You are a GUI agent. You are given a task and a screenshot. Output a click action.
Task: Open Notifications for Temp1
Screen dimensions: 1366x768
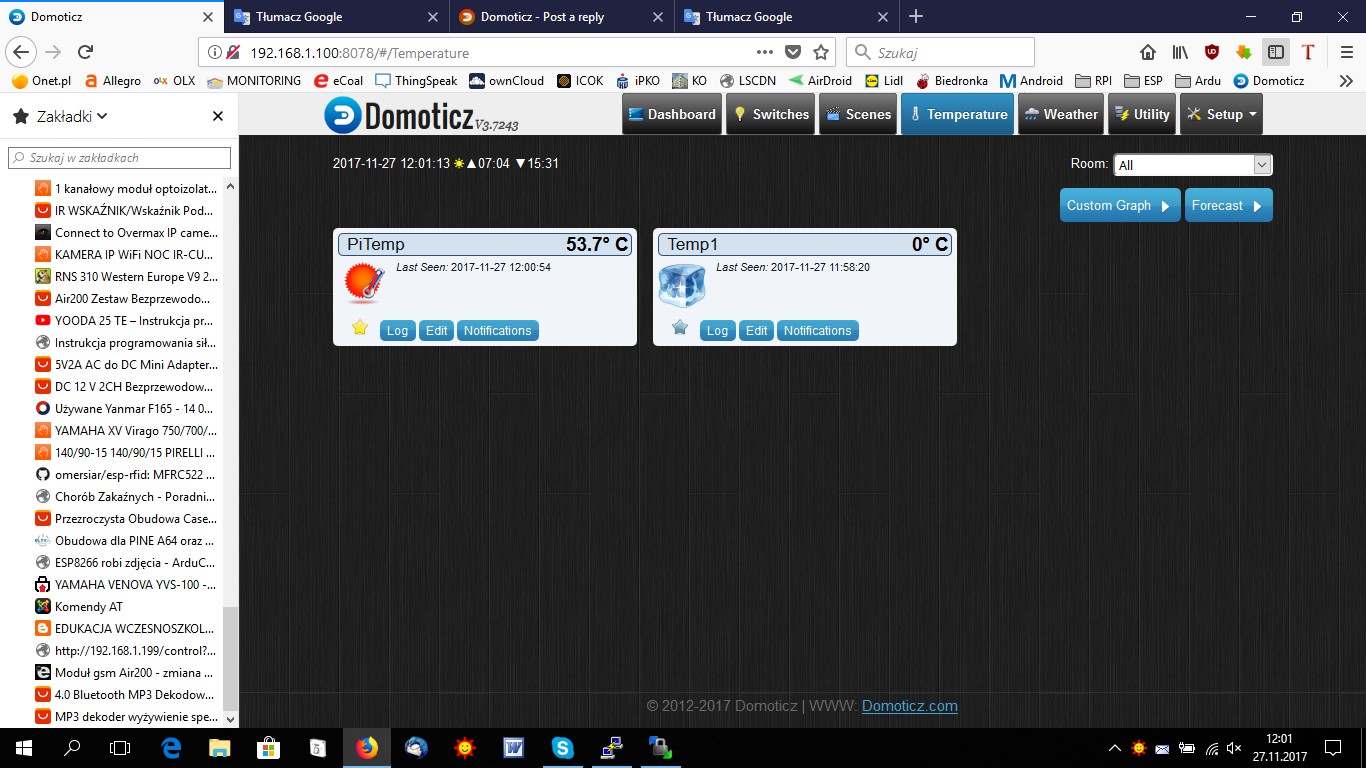point(817,330)
